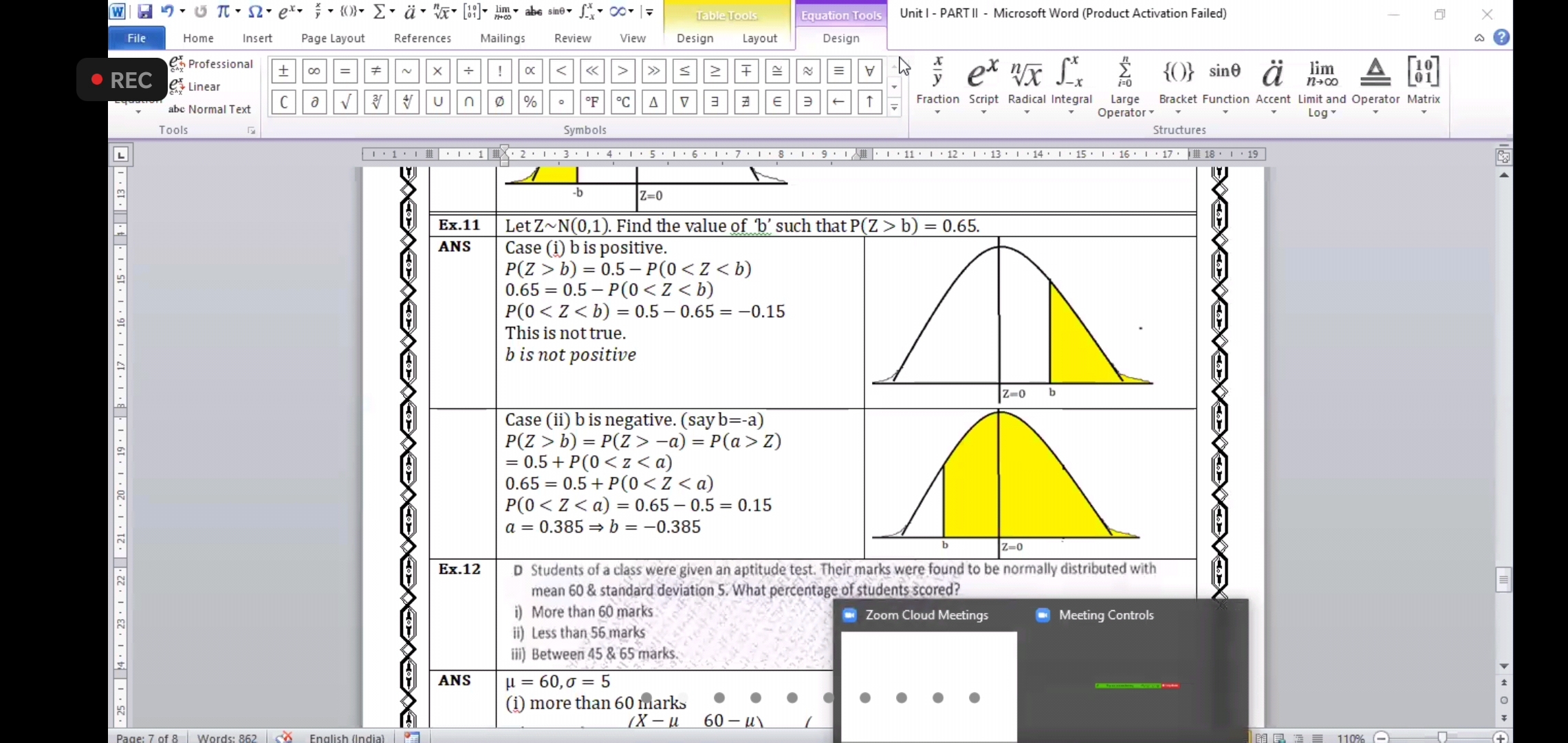Open Word Help question mark icon
1568x743 pixels.
(x=1502, y=37)
